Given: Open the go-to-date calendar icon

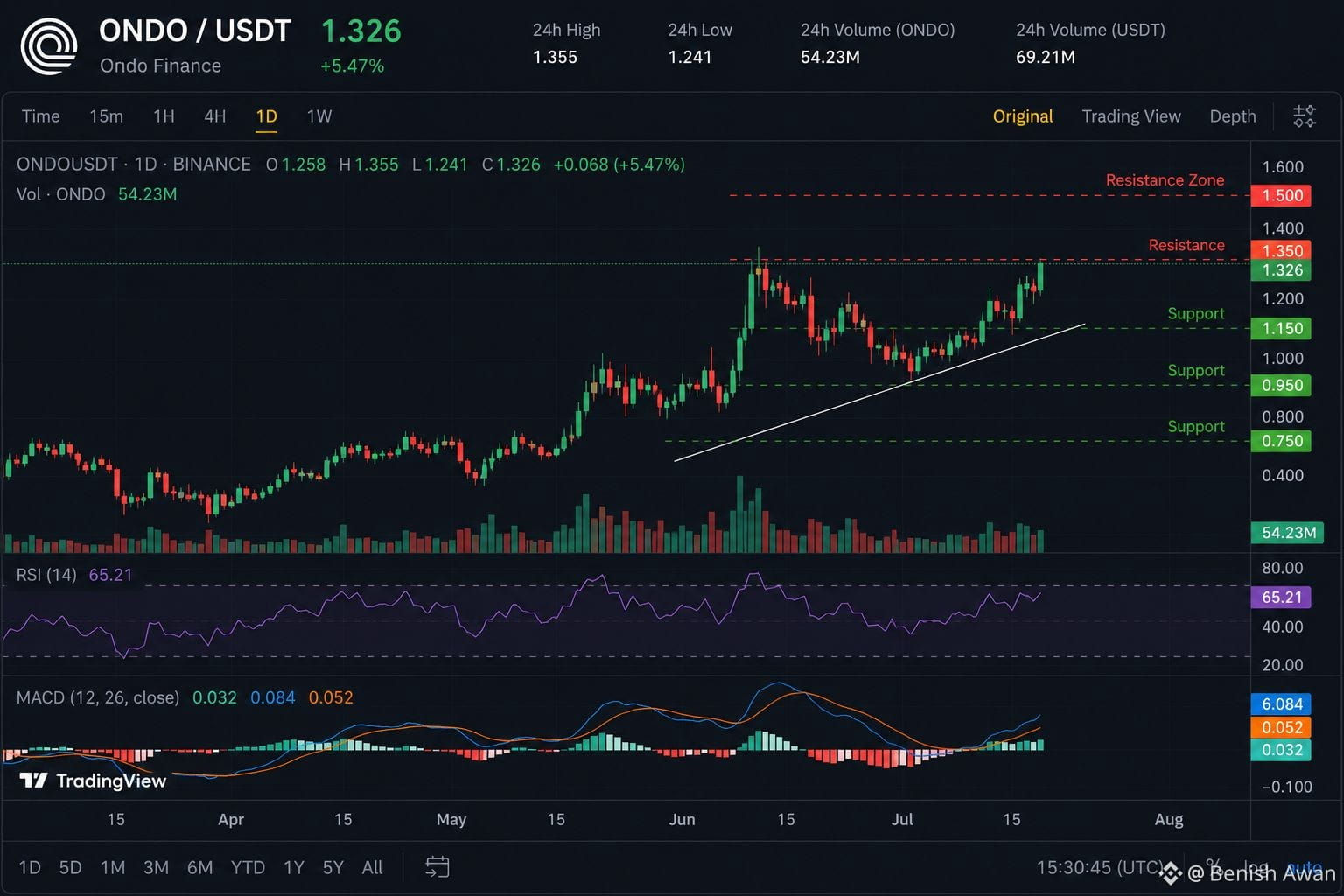Looking at the screenshot, I should coord(437,867).
